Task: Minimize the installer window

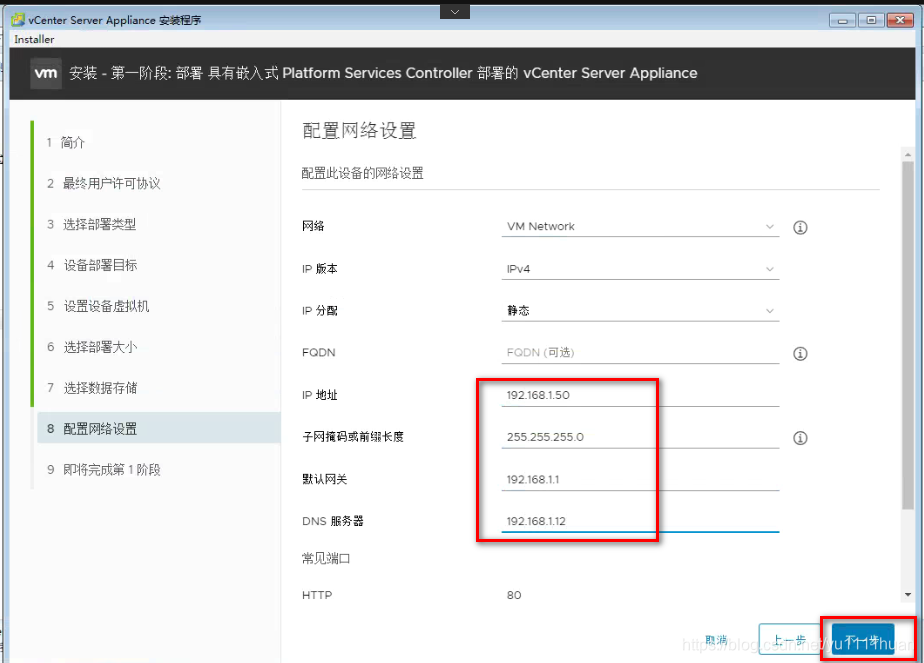Action: (x=843, y=20)
